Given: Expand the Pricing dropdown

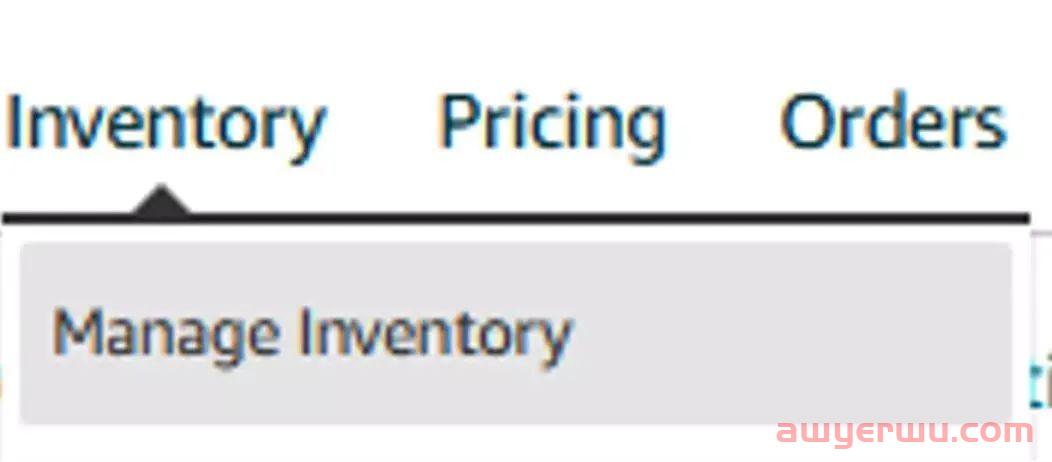Looking at the screenshot, I should [552, 125].
